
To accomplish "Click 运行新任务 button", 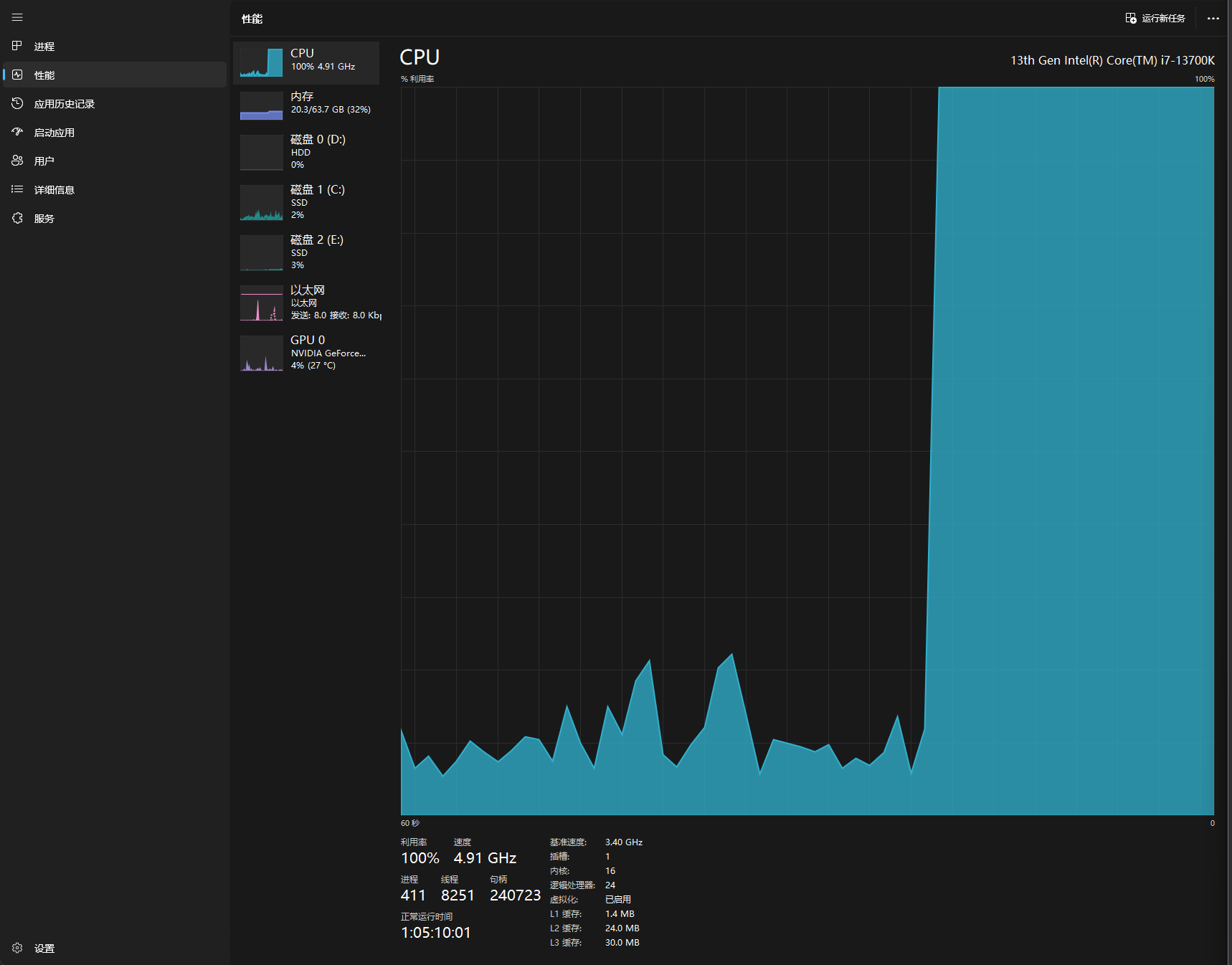I will [1155, 18].
